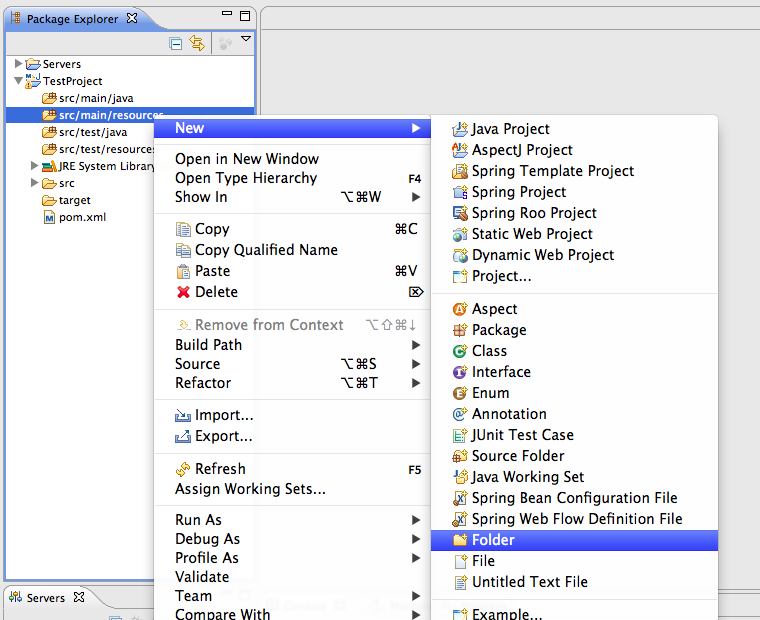
Task: Select Spring Bean Configuration File
Action: [574, 498]
